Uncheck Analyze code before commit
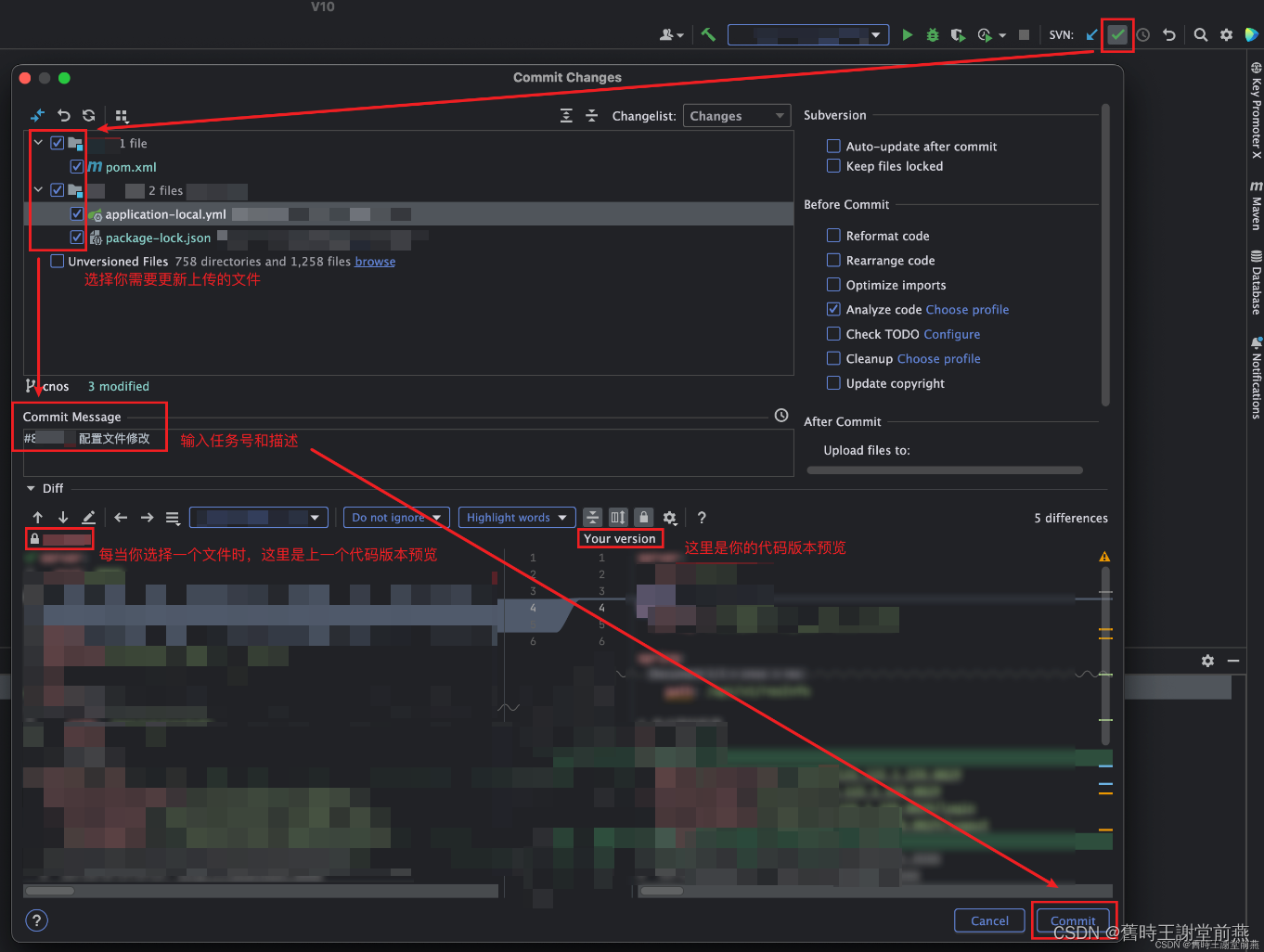This screenshot has height=952, width=1264. 833,309
